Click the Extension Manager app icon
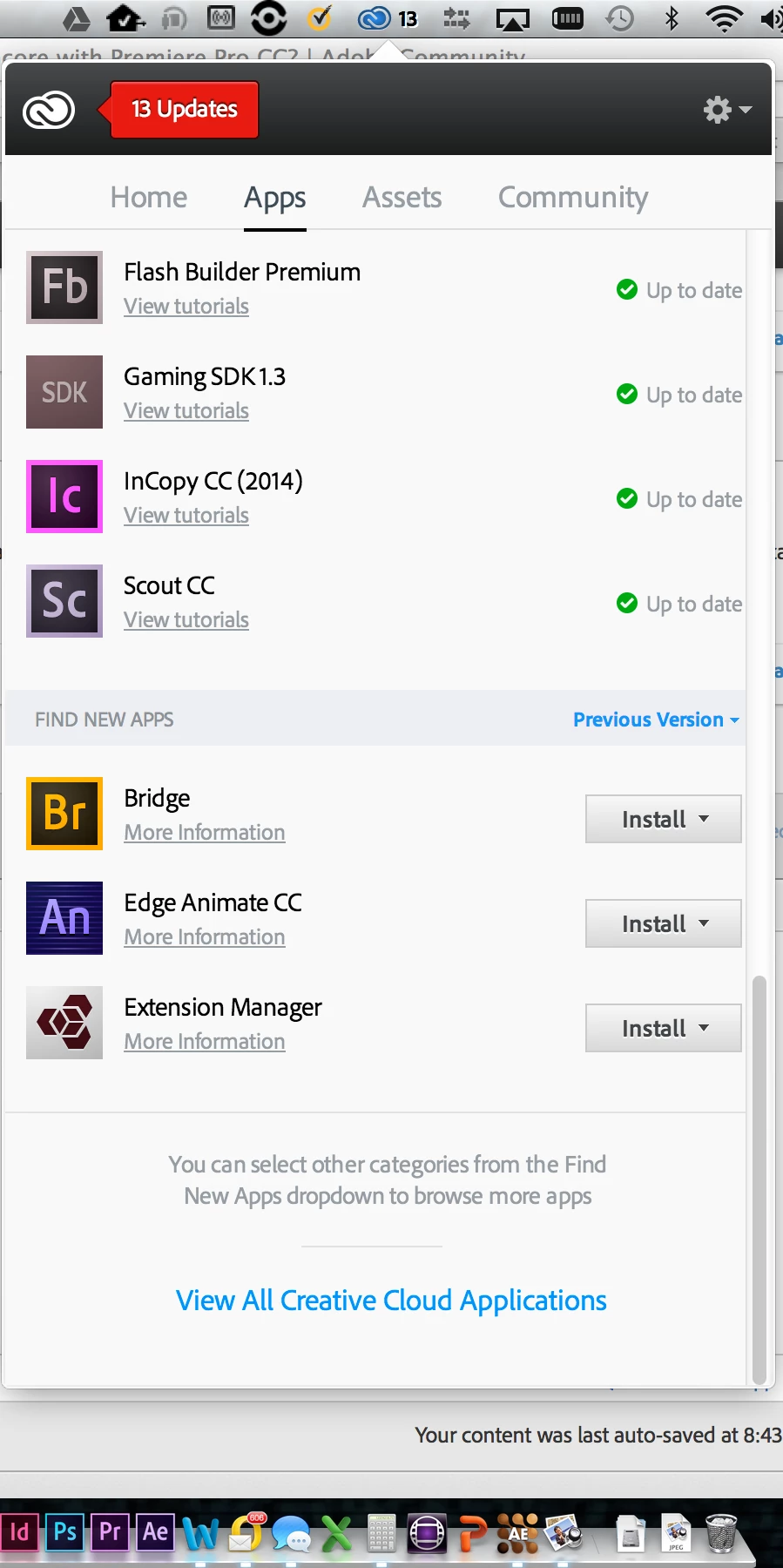783x1568 pixels. [x=64, y=1023]
